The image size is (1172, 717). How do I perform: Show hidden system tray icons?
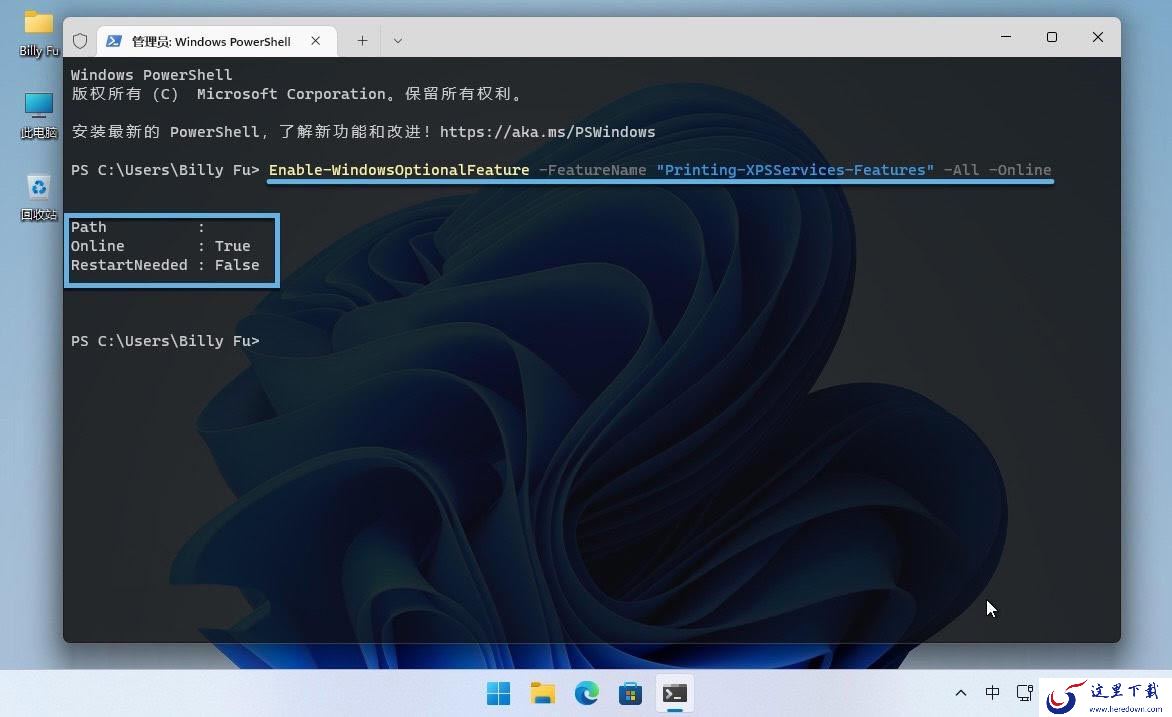point(960,693)
